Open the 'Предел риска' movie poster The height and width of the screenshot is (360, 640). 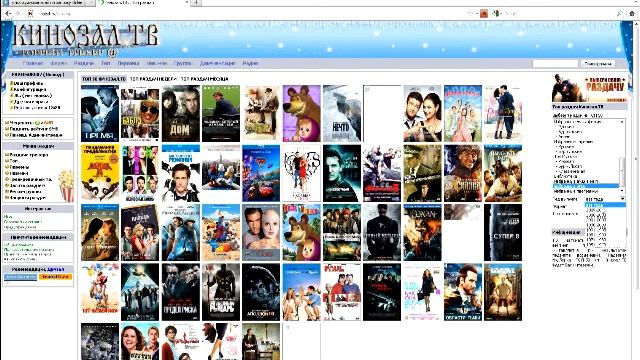[180, 292]
